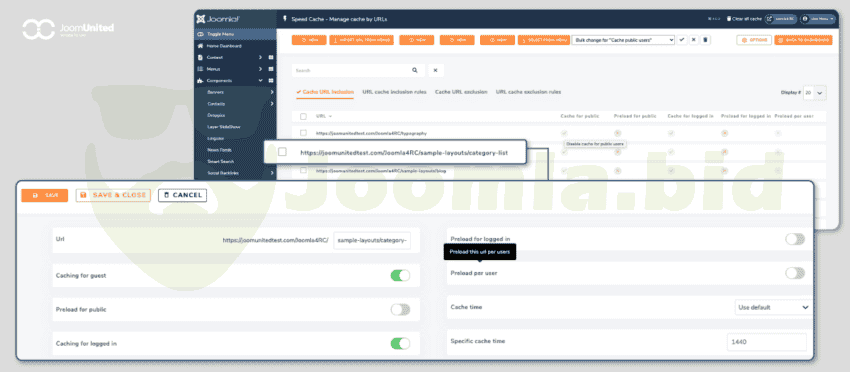Screen dimensions: 850x372
Task: Clear the search with the X button
Action: (436, 70)
